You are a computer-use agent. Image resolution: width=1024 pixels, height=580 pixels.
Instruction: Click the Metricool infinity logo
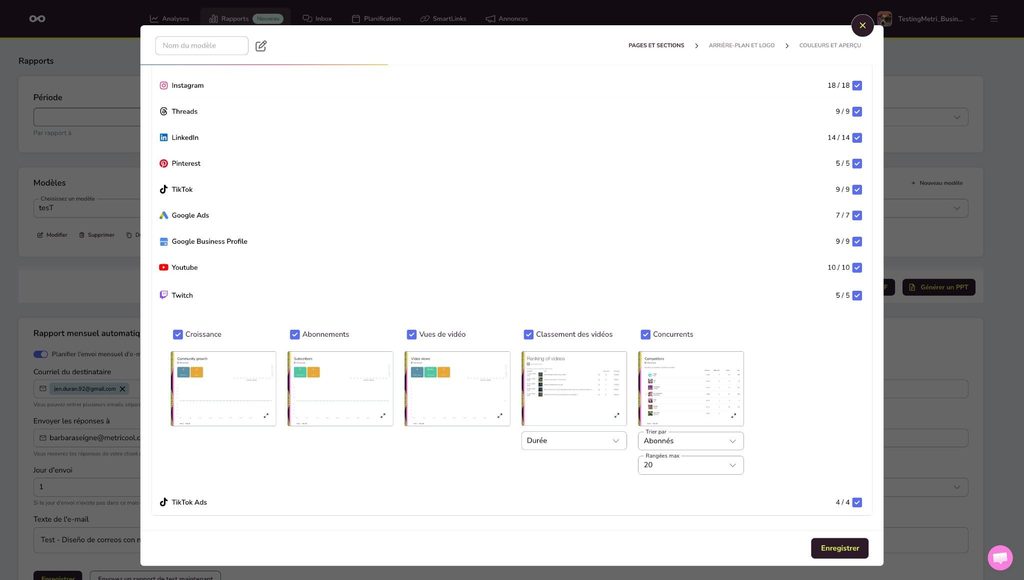coord(37,18)
